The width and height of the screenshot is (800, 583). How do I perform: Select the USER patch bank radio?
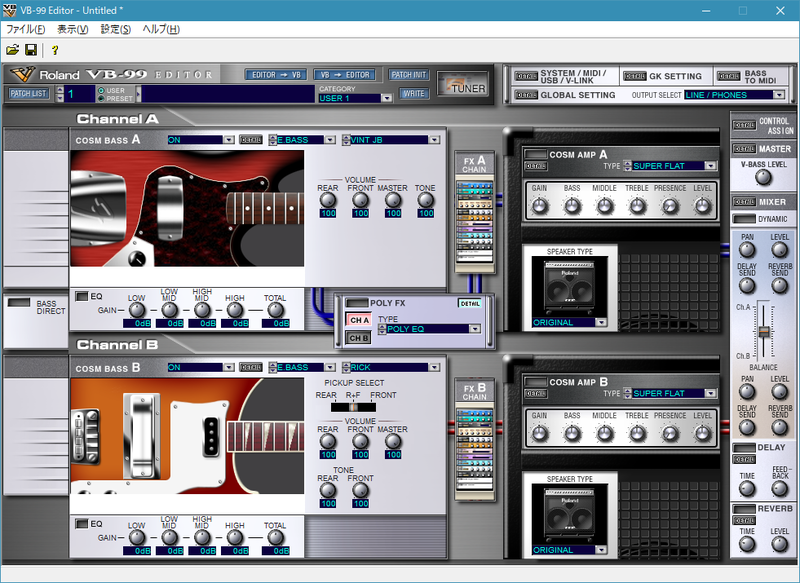(x=101, y=90)
